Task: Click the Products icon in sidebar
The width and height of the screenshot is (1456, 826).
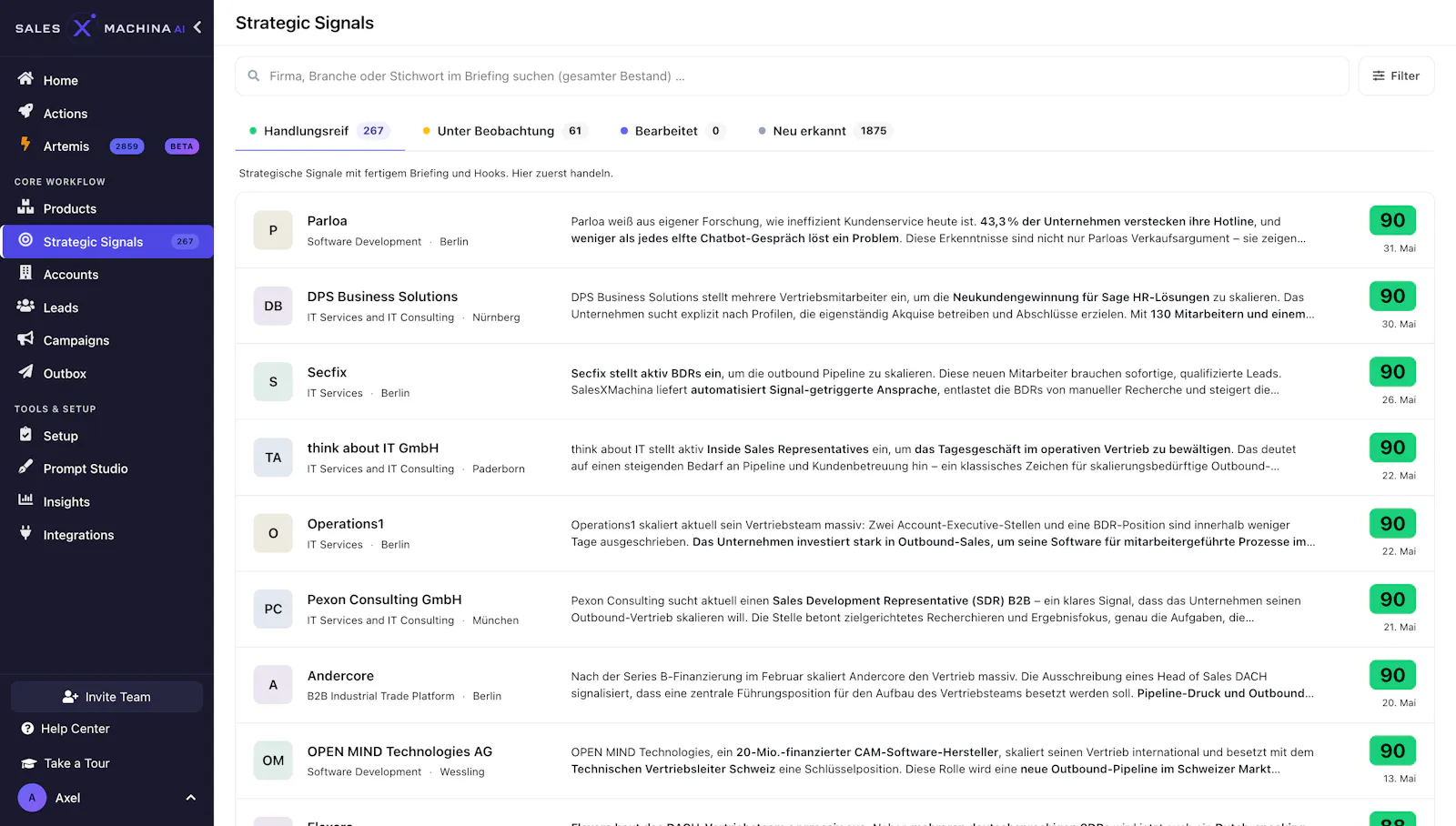Action: [x=25, y=207]
